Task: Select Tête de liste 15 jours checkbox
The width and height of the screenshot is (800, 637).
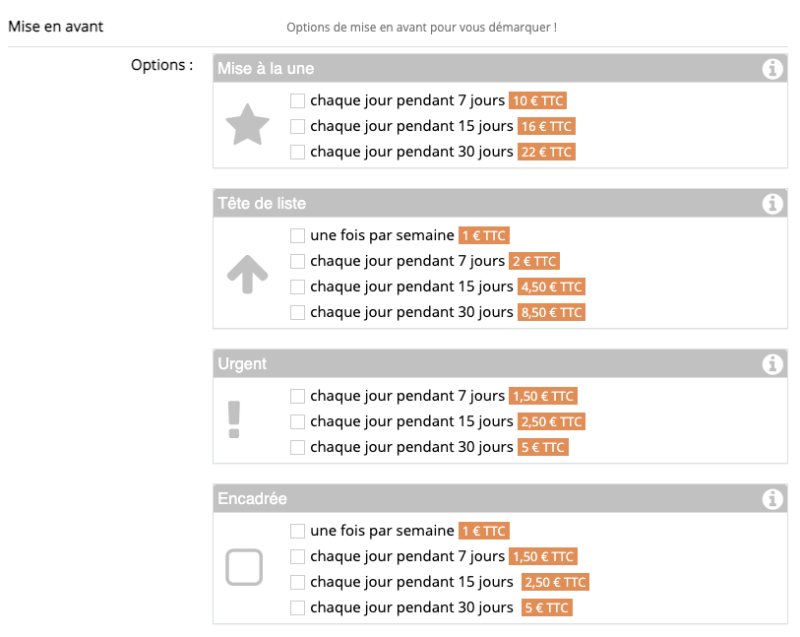Action: (297, 287)
